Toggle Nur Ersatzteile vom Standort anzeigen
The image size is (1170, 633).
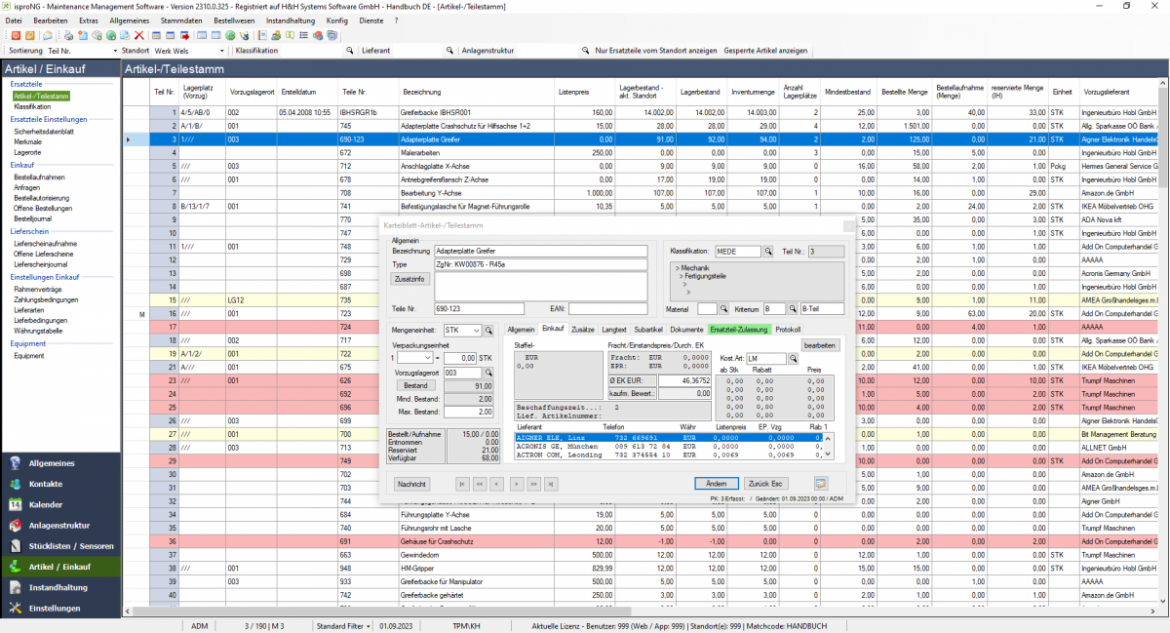pos(654,50)
